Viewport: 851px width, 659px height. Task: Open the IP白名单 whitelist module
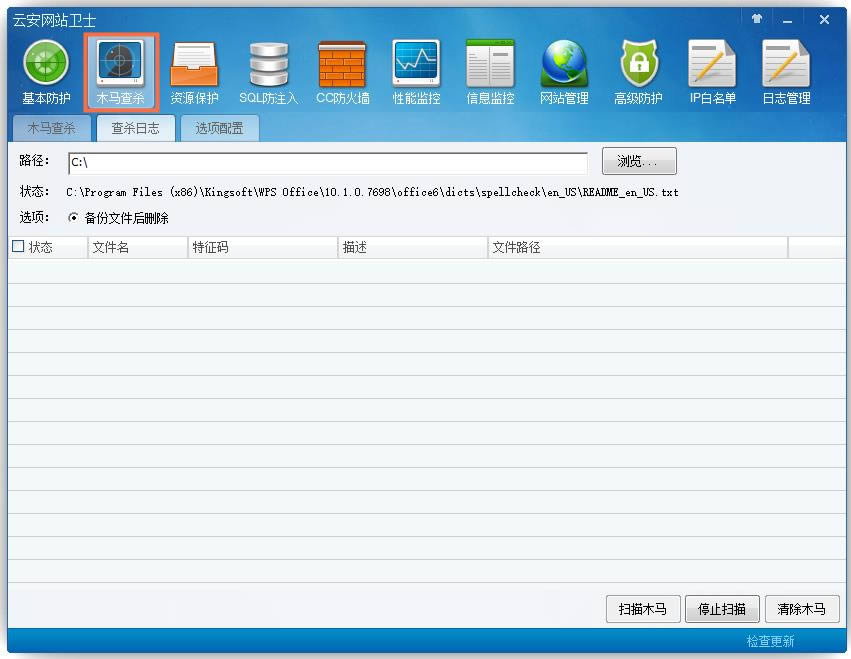pos(713,72)
